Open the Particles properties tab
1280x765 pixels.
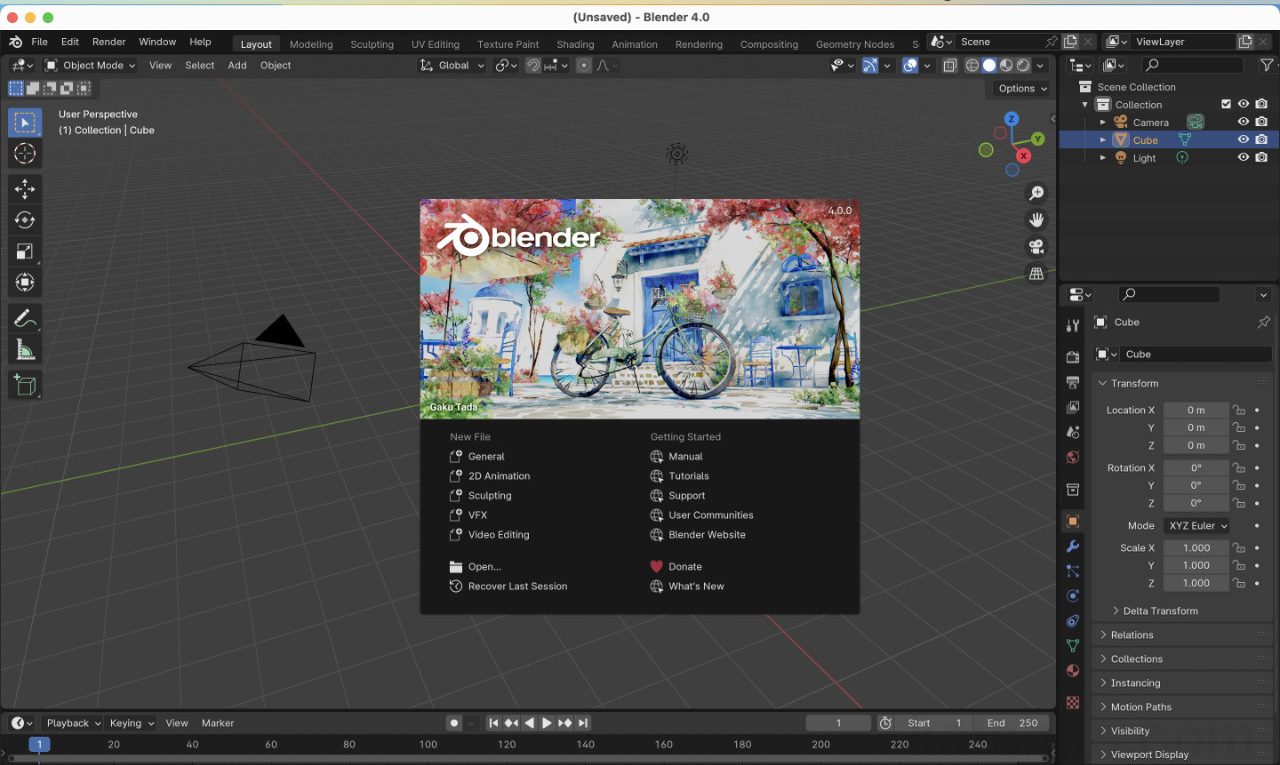pyautogui.click(x=1073, y=571)
